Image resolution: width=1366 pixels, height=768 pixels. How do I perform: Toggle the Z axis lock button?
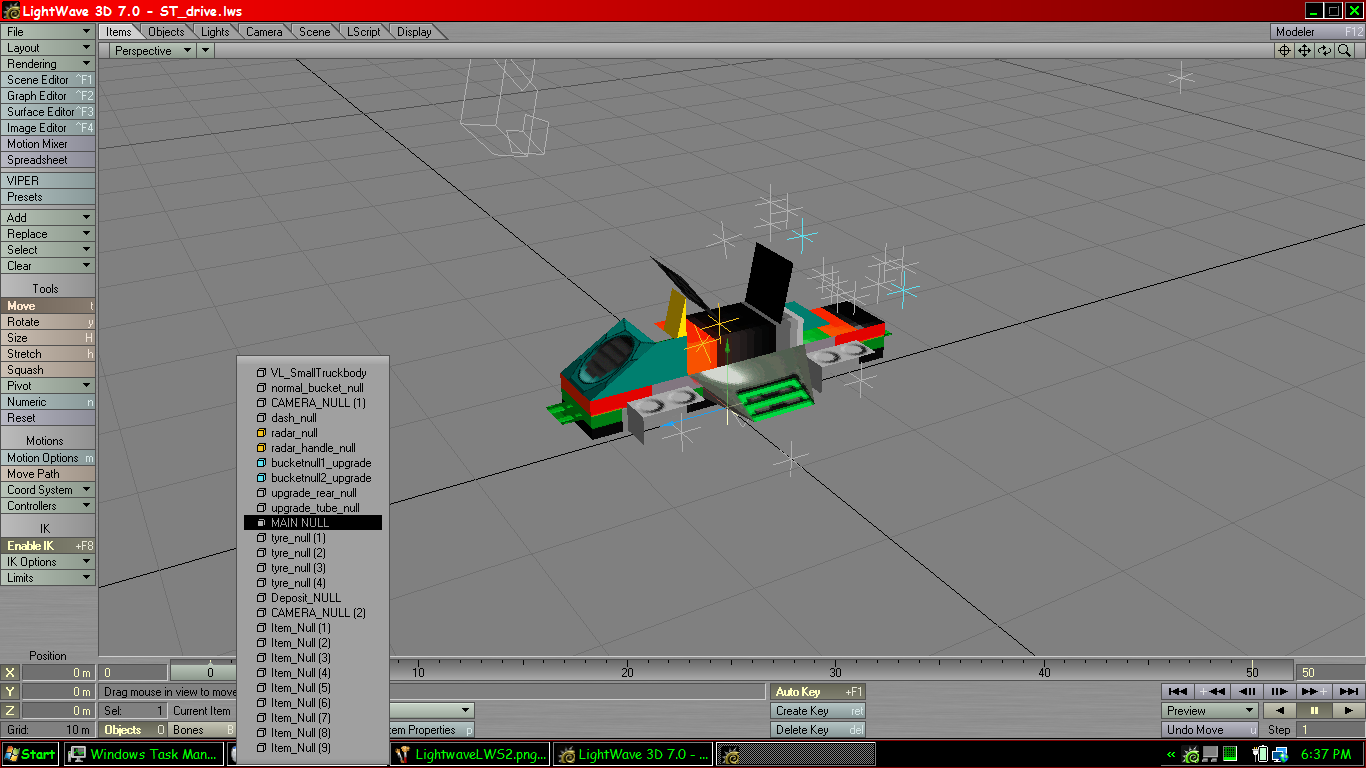[x=10, y=711]
